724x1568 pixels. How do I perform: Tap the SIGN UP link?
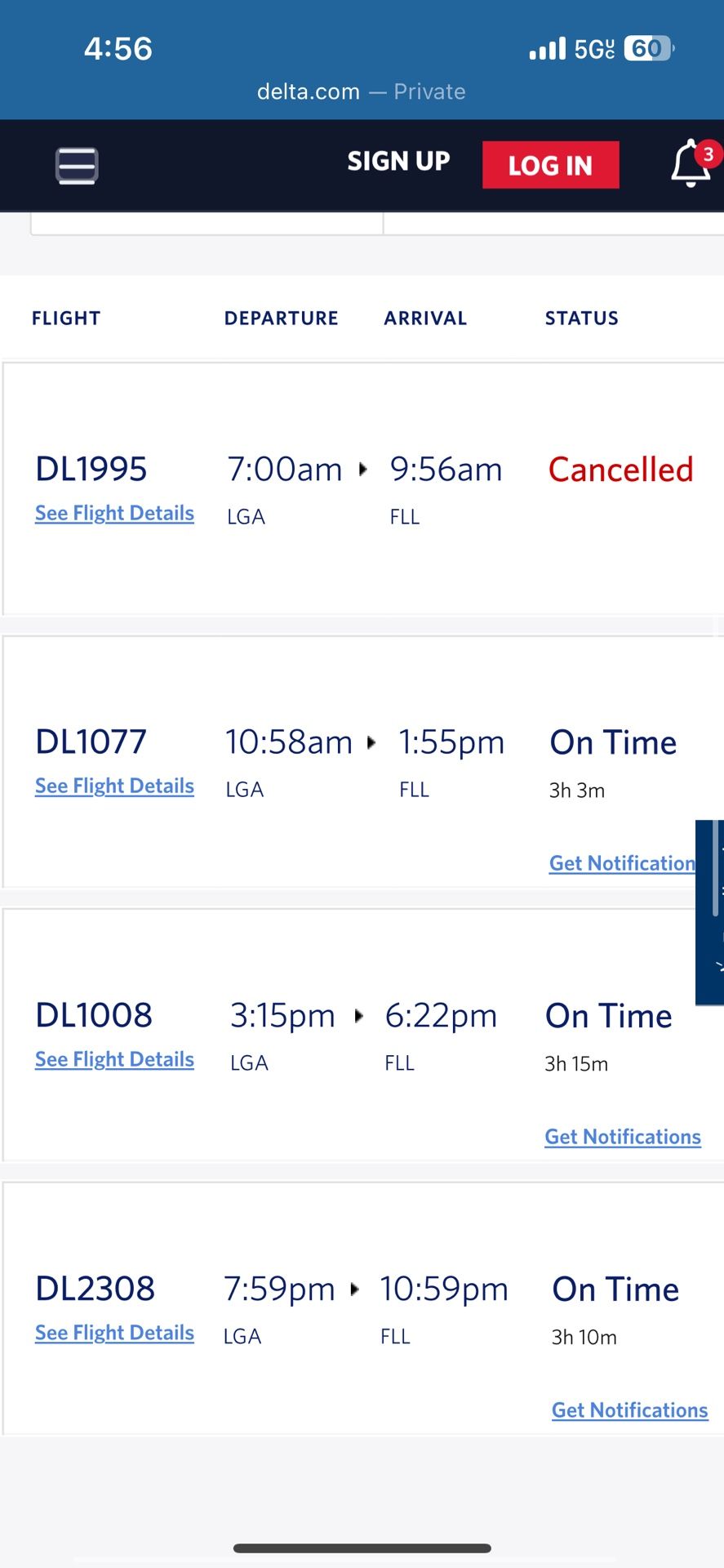coord(398,162)
